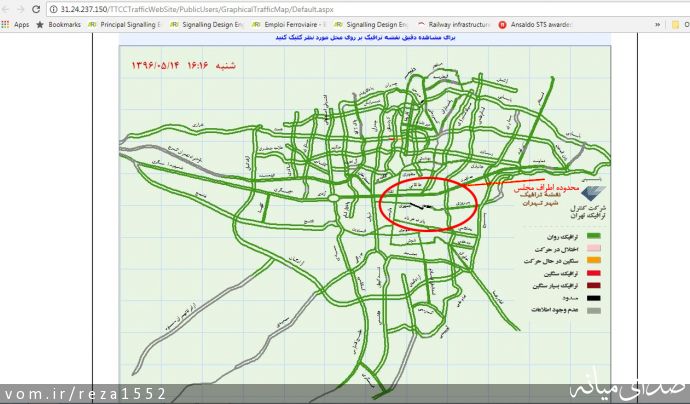The height and width of the screenshot is (404, 690).
Task: Click the Tehran traffic map image
Action: 364,224
